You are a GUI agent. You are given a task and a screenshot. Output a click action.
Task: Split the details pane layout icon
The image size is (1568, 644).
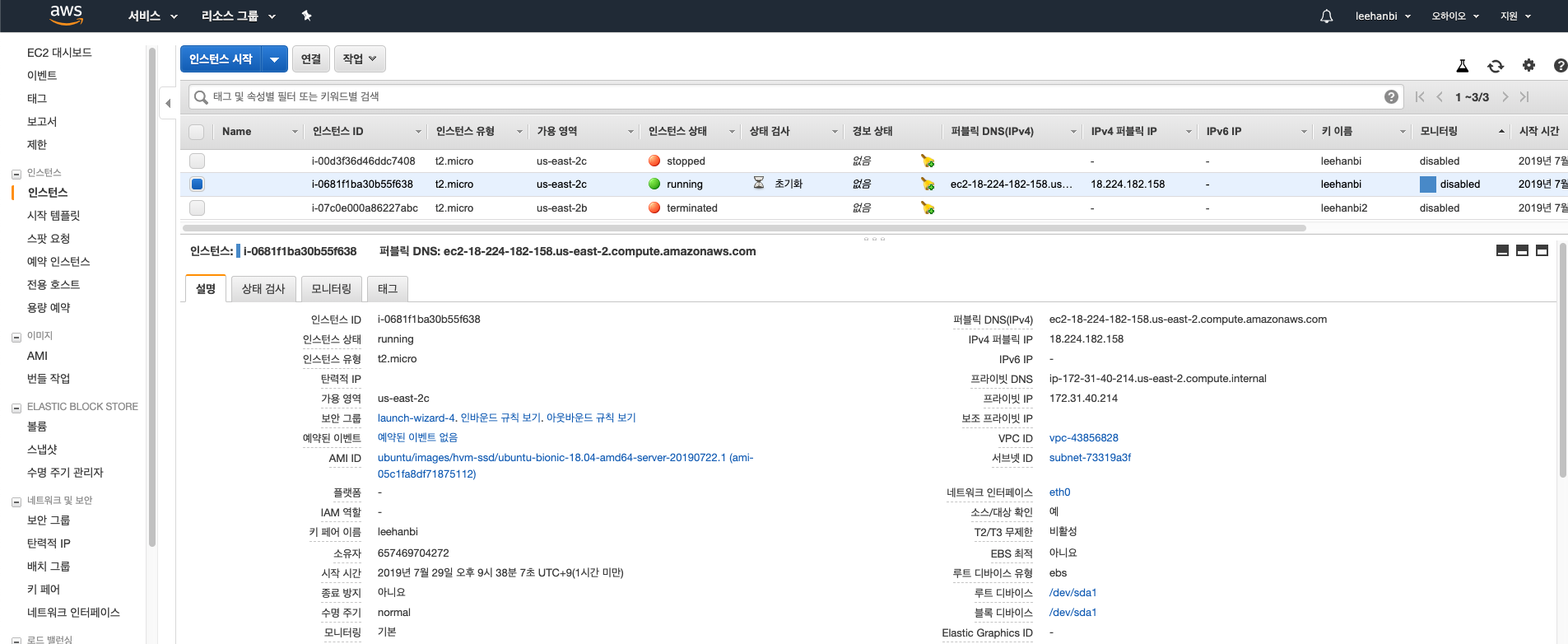1522,250
